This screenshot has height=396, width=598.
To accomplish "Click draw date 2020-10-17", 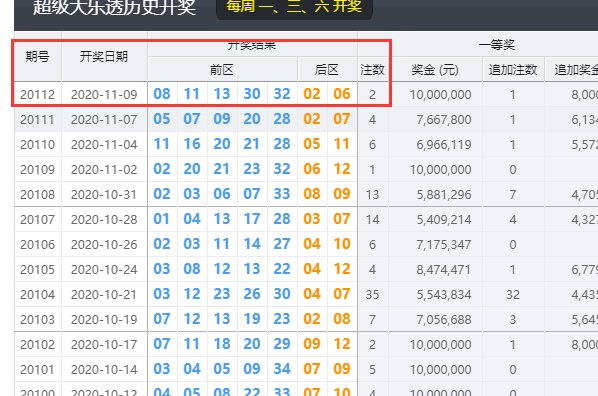I will pyautogui.click(x=104, y=344).
